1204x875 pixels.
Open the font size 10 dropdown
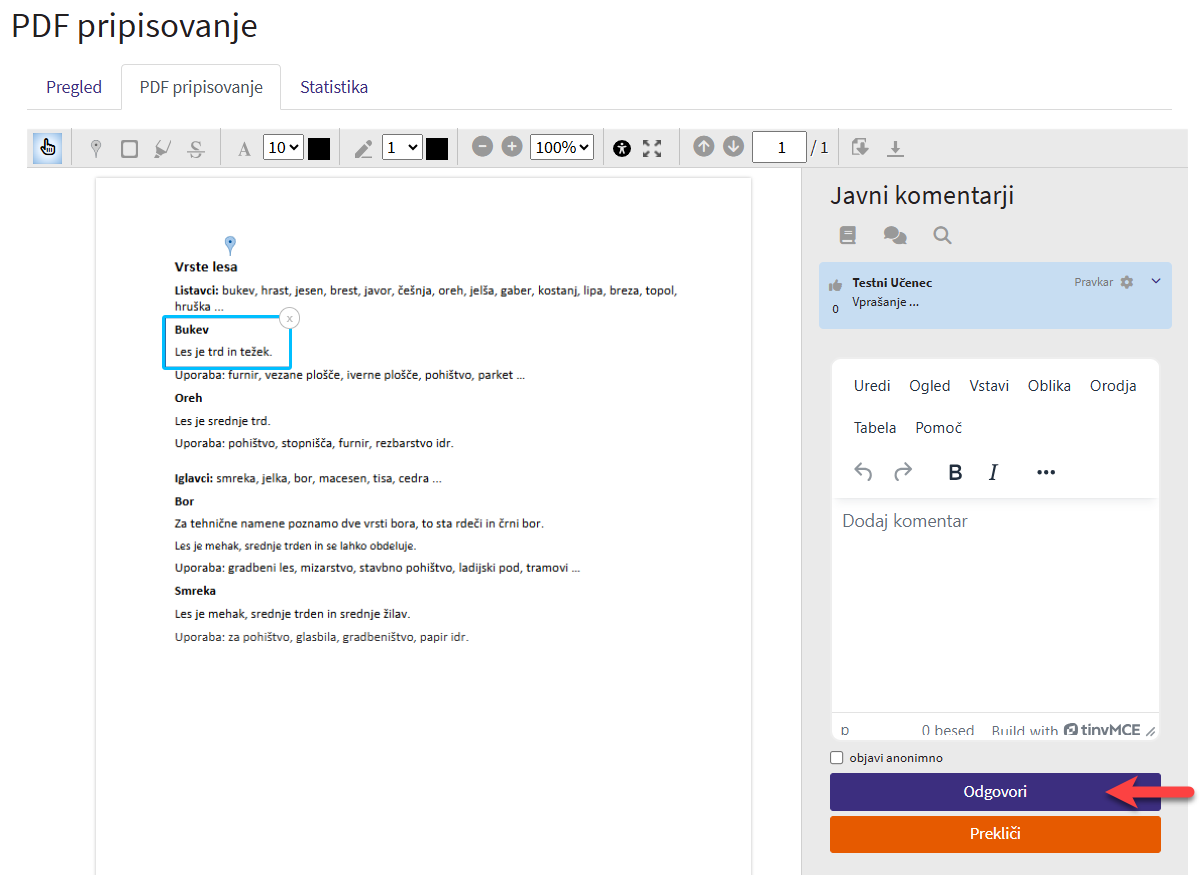pyautogui.click(x=283, y=148)
